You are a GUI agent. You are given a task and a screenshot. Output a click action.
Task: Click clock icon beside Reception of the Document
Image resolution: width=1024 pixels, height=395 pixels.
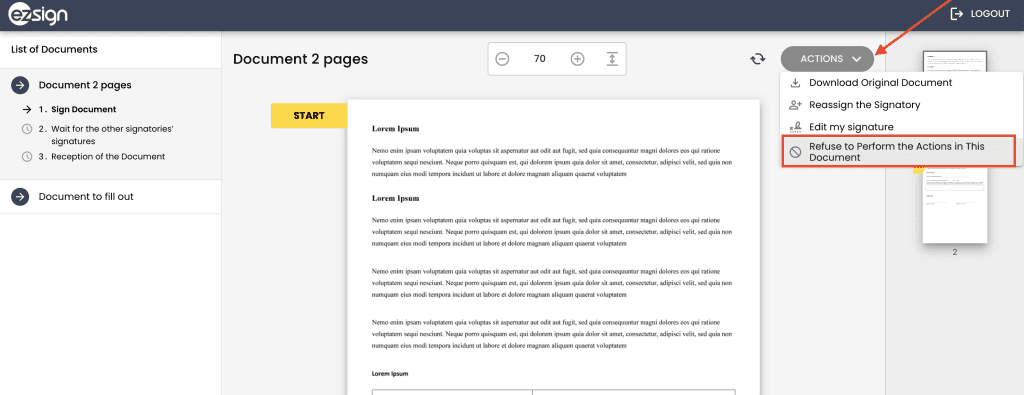(27, 157)
